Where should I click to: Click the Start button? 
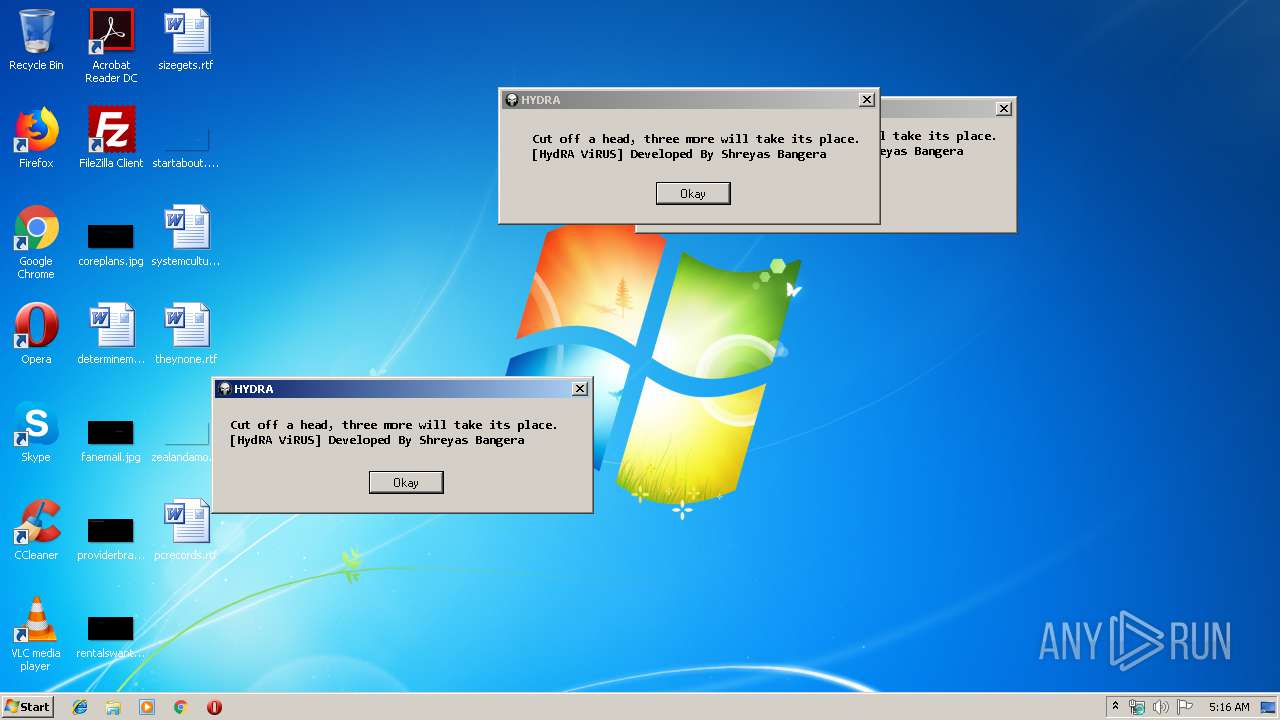tap(28, 707)
